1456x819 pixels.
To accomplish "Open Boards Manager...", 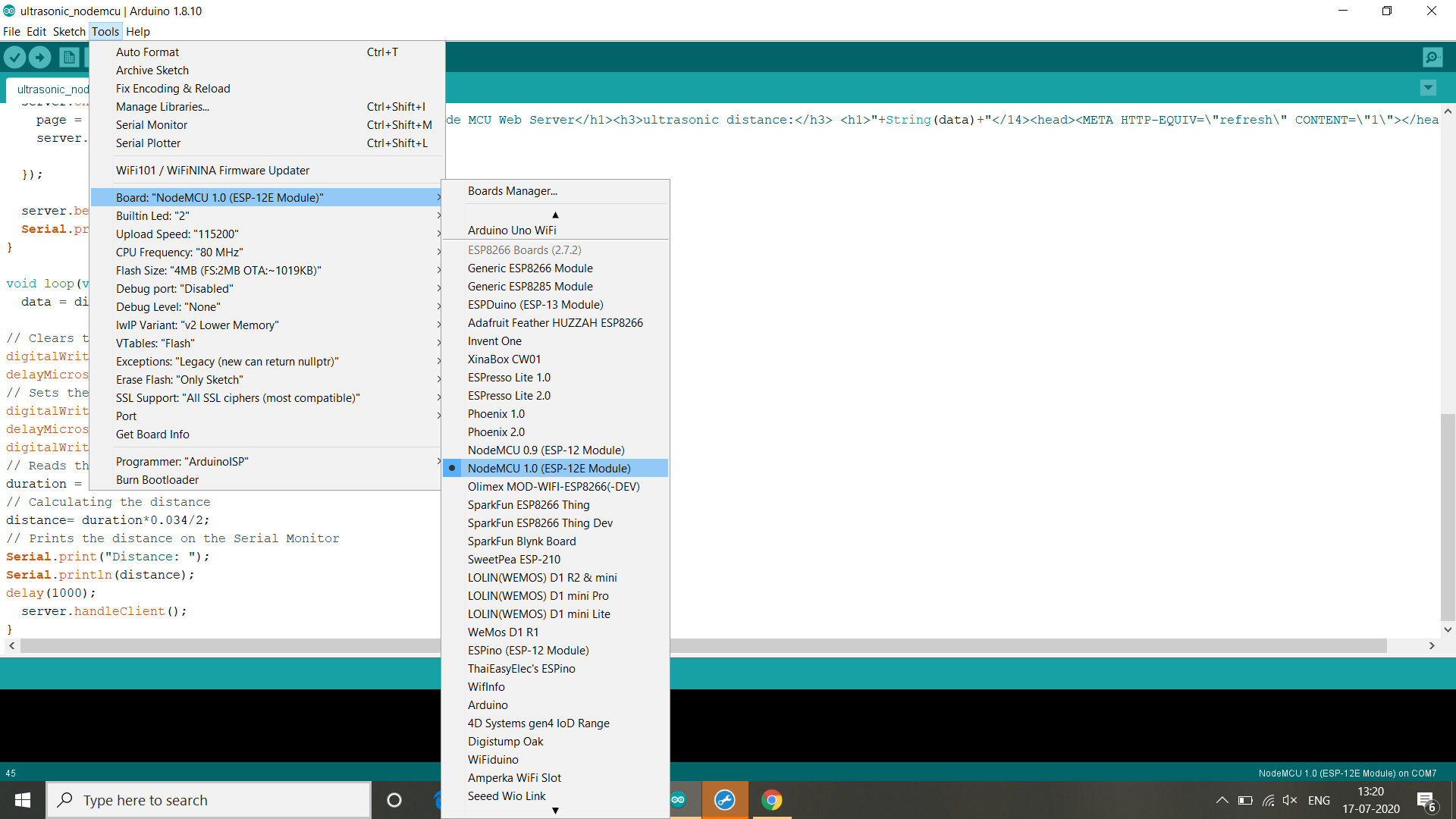I will [x=513, y=191].
